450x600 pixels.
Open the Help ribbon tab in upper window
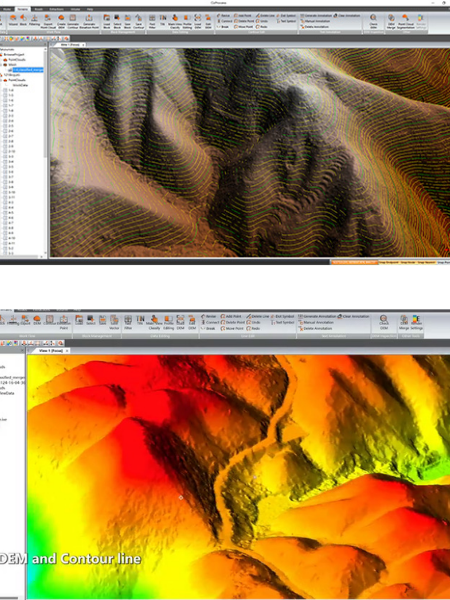pos(90,9)
